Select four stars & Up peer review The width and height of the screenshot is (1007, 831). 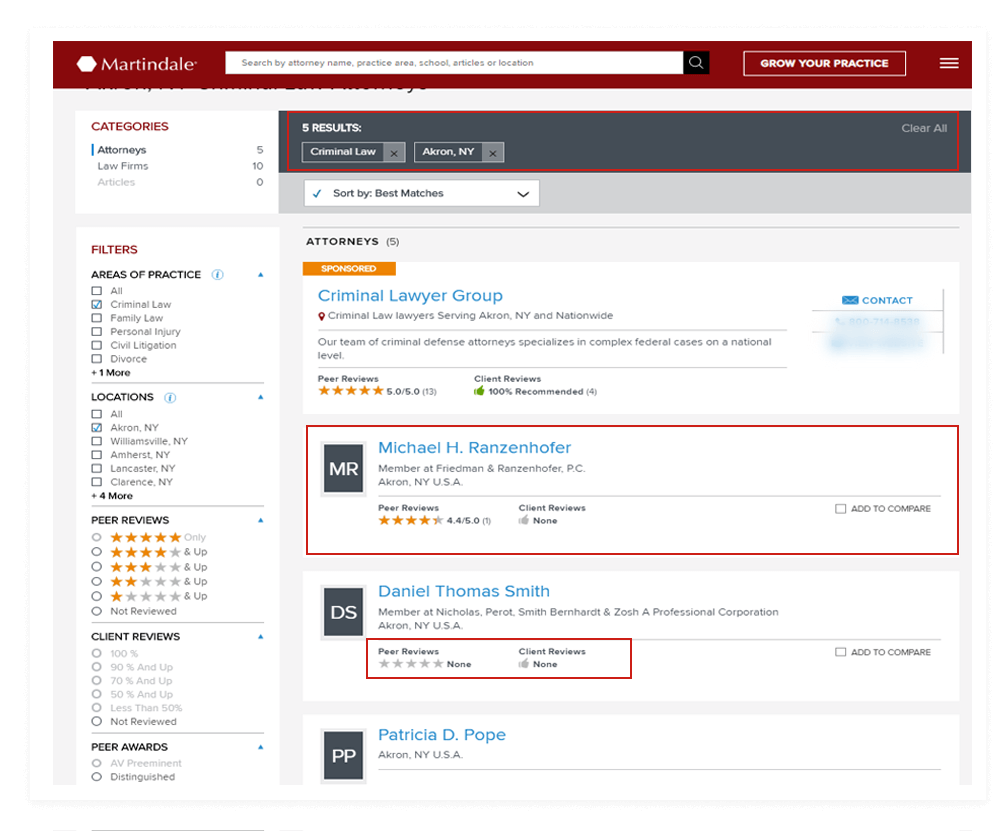(96, 552)
